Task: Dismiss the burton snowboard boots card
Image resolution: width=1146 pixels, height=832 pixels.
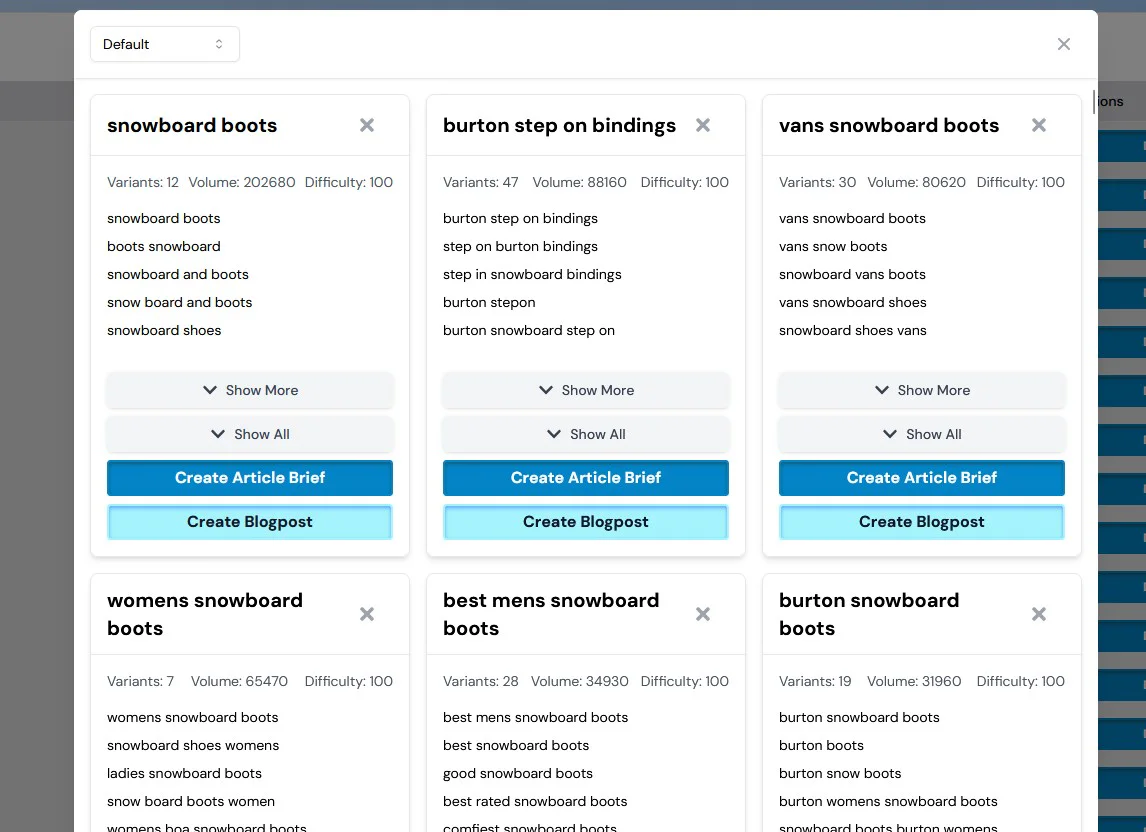Action: [x=1039, y=614]
